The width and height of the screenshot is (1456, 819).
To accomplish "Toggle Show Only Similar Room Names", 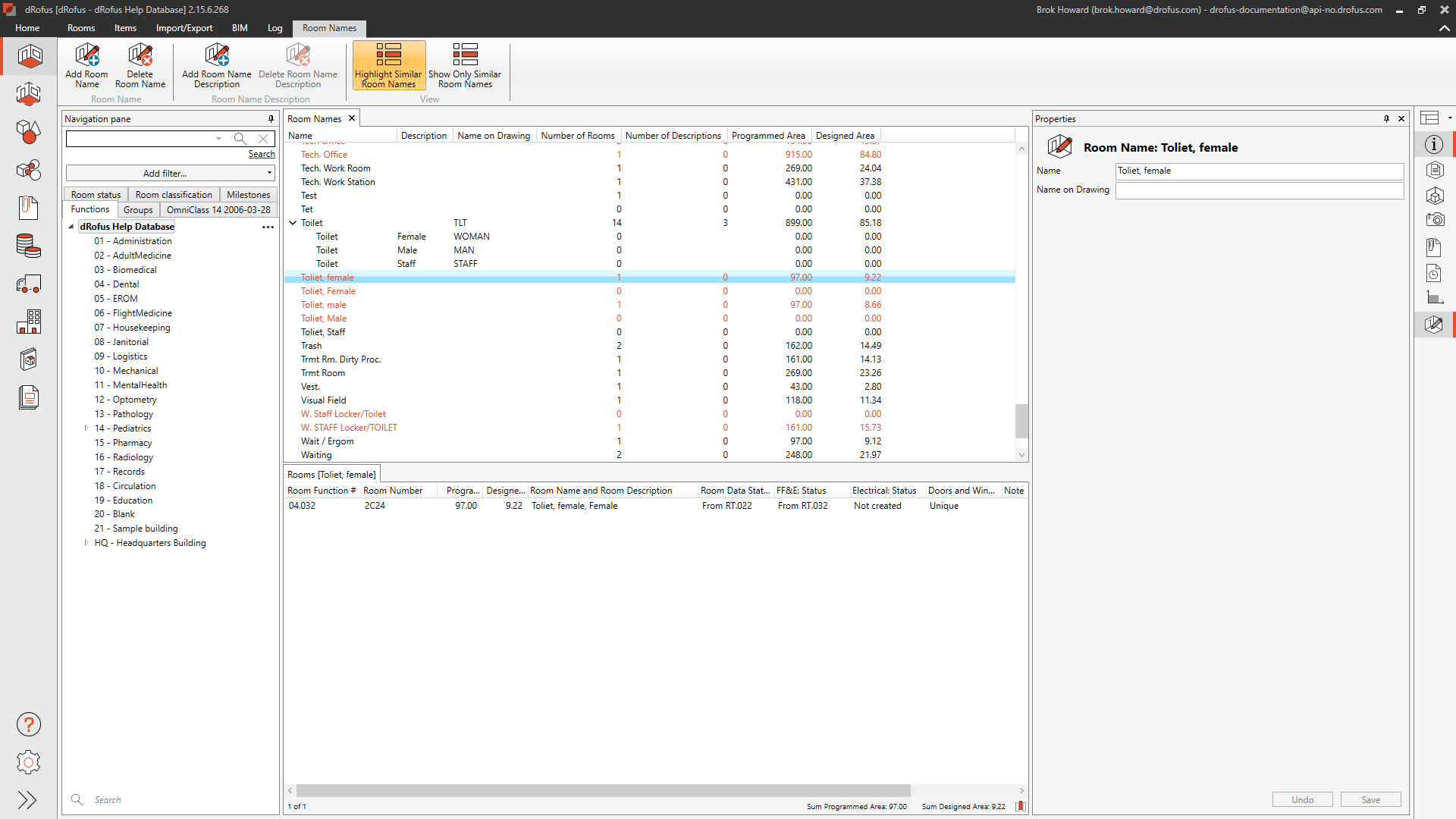I will tap(465, 65).
